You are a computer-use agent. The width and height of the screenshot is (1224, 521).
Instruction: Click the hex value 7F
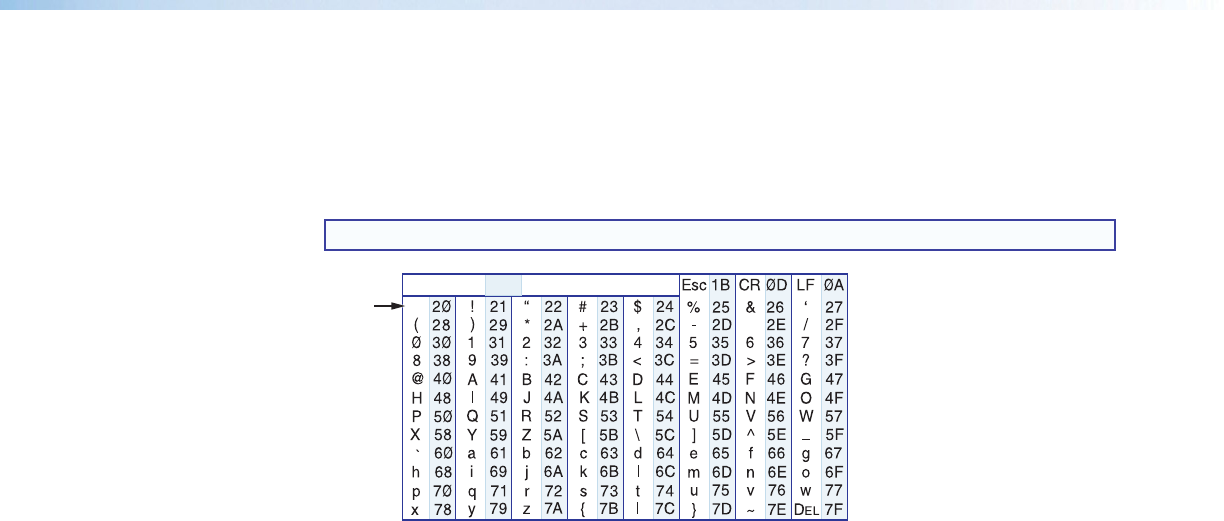833,511
